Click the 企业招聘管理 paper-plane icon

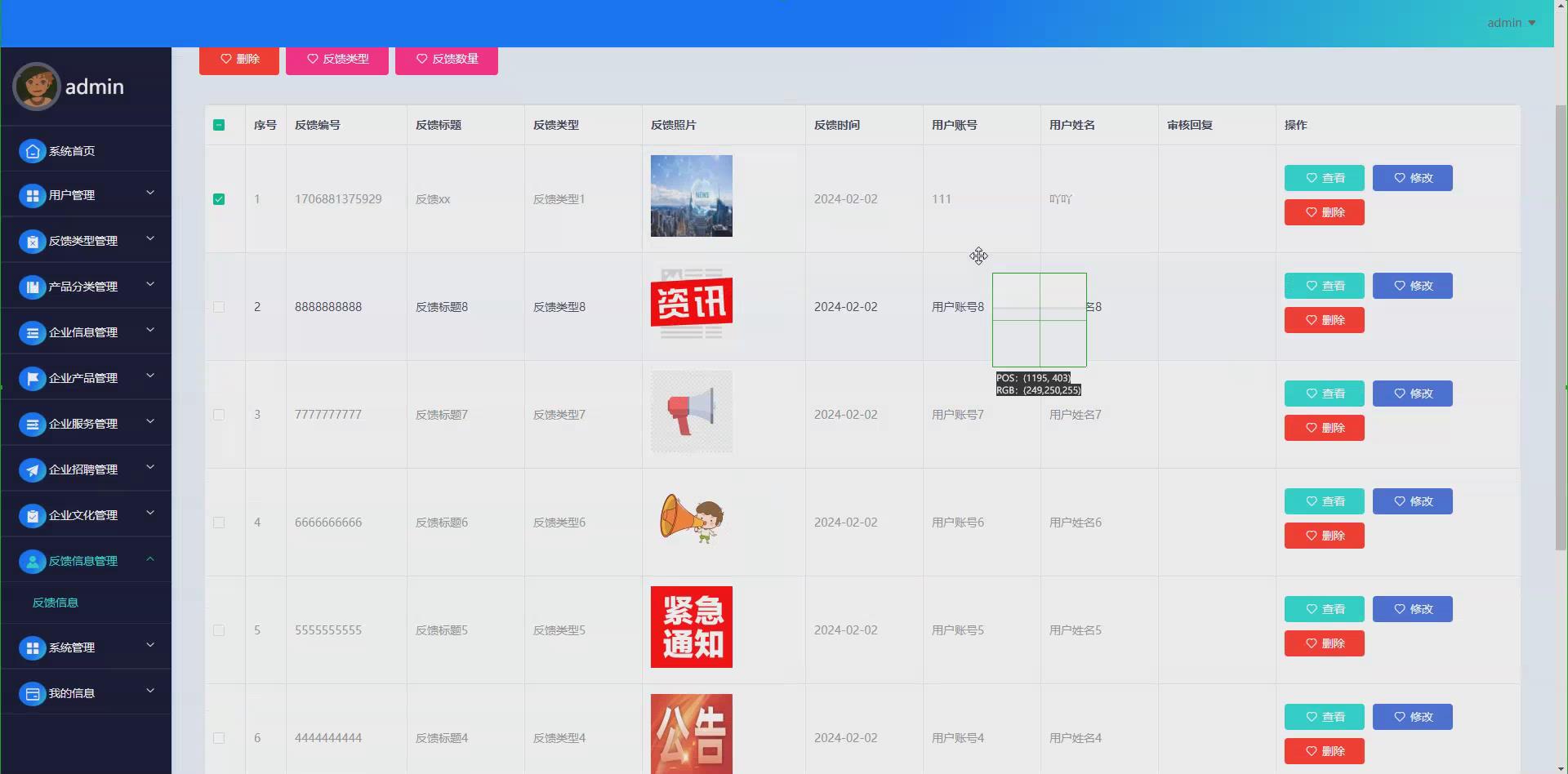[32, 469]
